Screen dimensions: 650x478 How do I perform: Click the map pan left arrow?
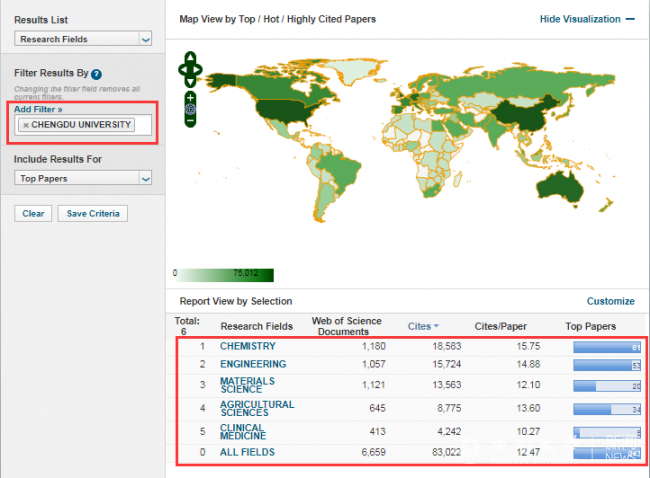182,70
